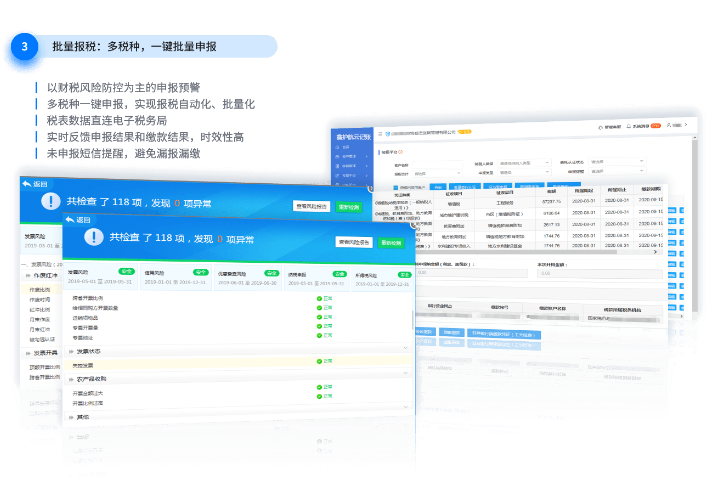Open the bottom dropdown in the right filter column
The image size is (713, 480).
coord(617,171)
